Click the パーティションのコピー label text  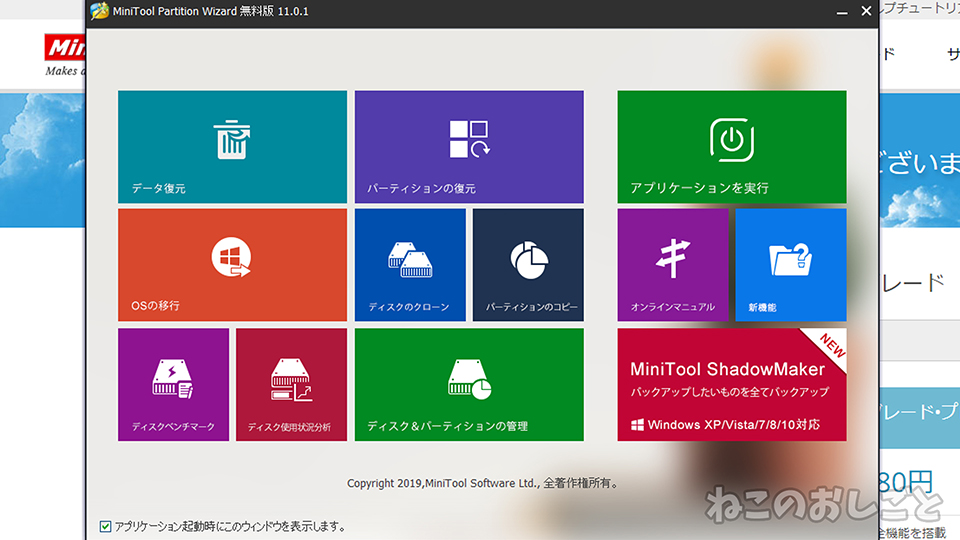click(531, 307)
